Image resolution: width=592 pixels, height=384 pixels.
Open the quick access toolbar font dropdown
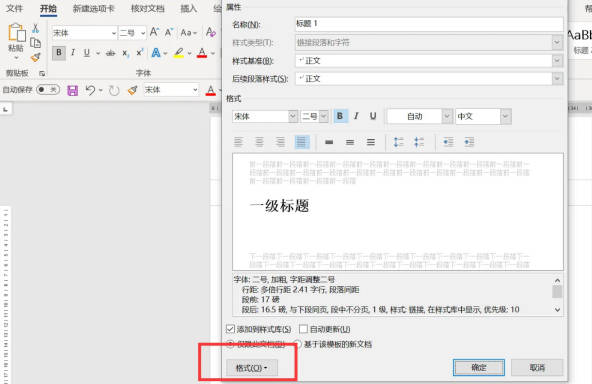point(195,90)
